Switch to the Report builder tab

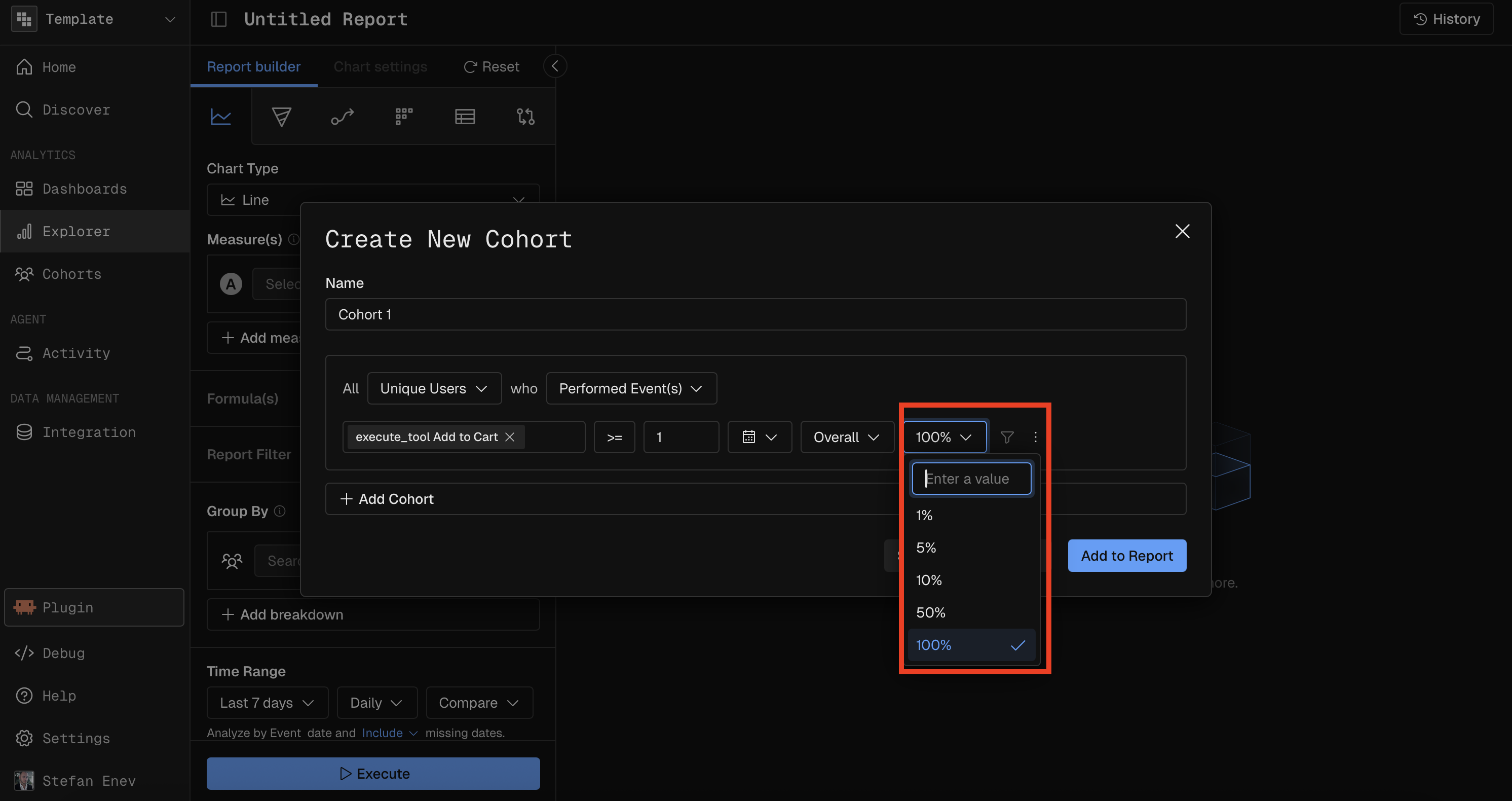pyautogui.click(x=253, y=66)
